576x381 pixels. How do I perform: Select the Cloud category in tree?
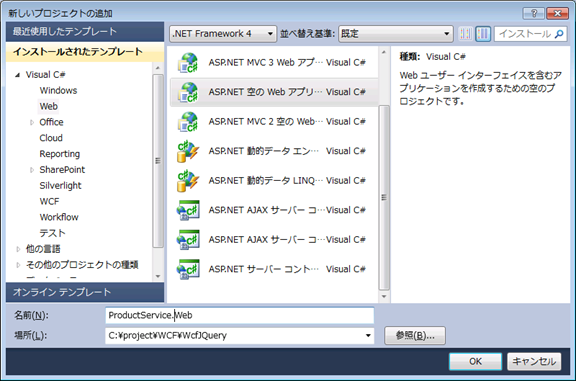point(51,138)
